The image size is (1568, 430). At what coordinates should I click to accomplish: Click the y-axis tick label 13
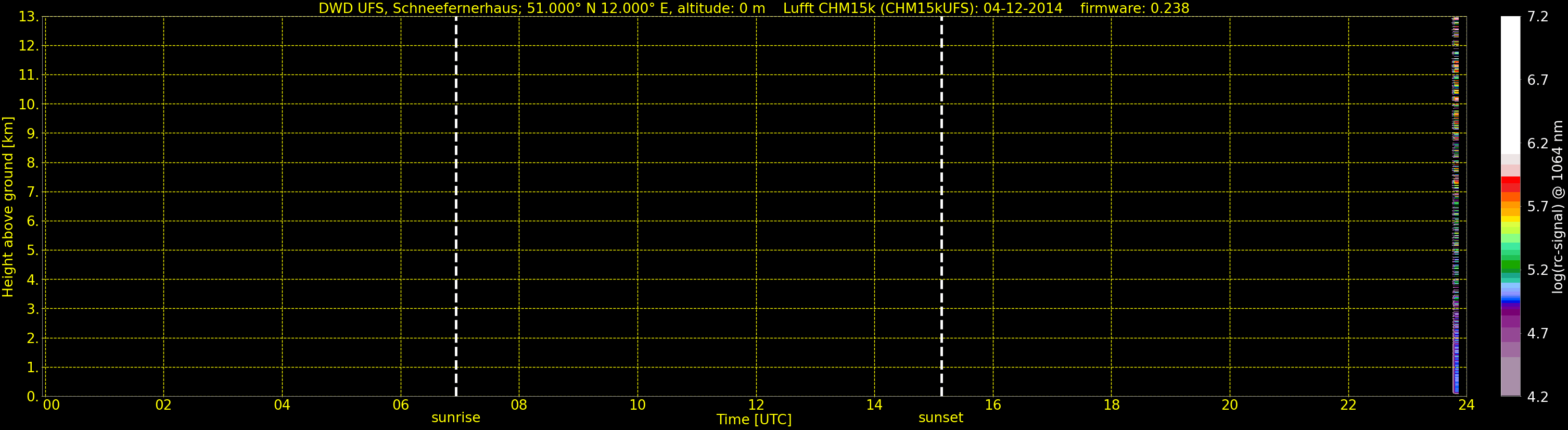tap(28, 17)
